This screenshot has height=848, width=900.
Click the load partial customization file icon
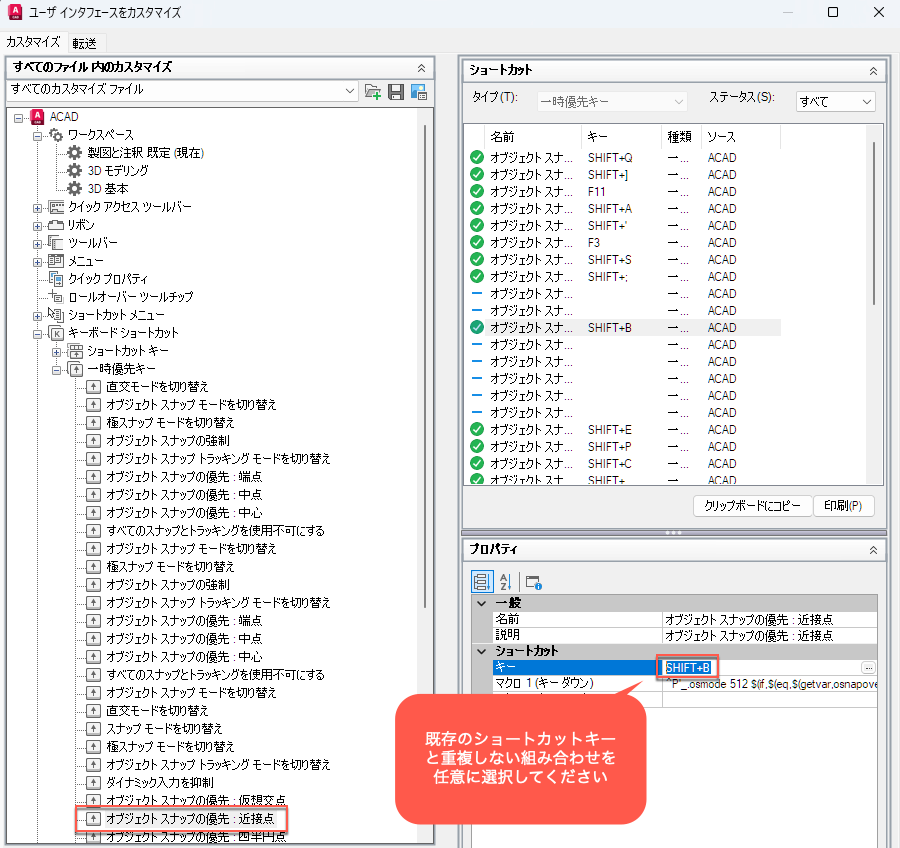click(373, 91)
